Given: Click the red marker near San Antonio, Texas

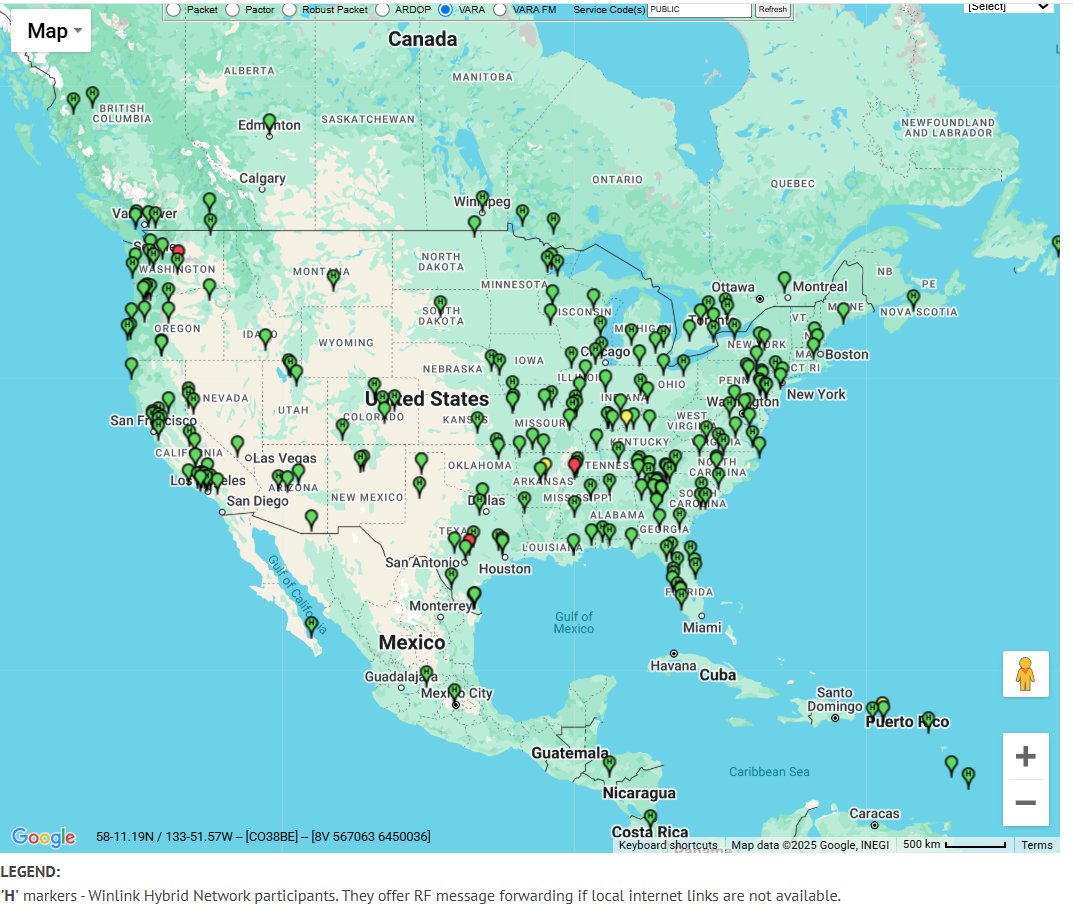Looking at the screenshot, I should coord(470,538).
